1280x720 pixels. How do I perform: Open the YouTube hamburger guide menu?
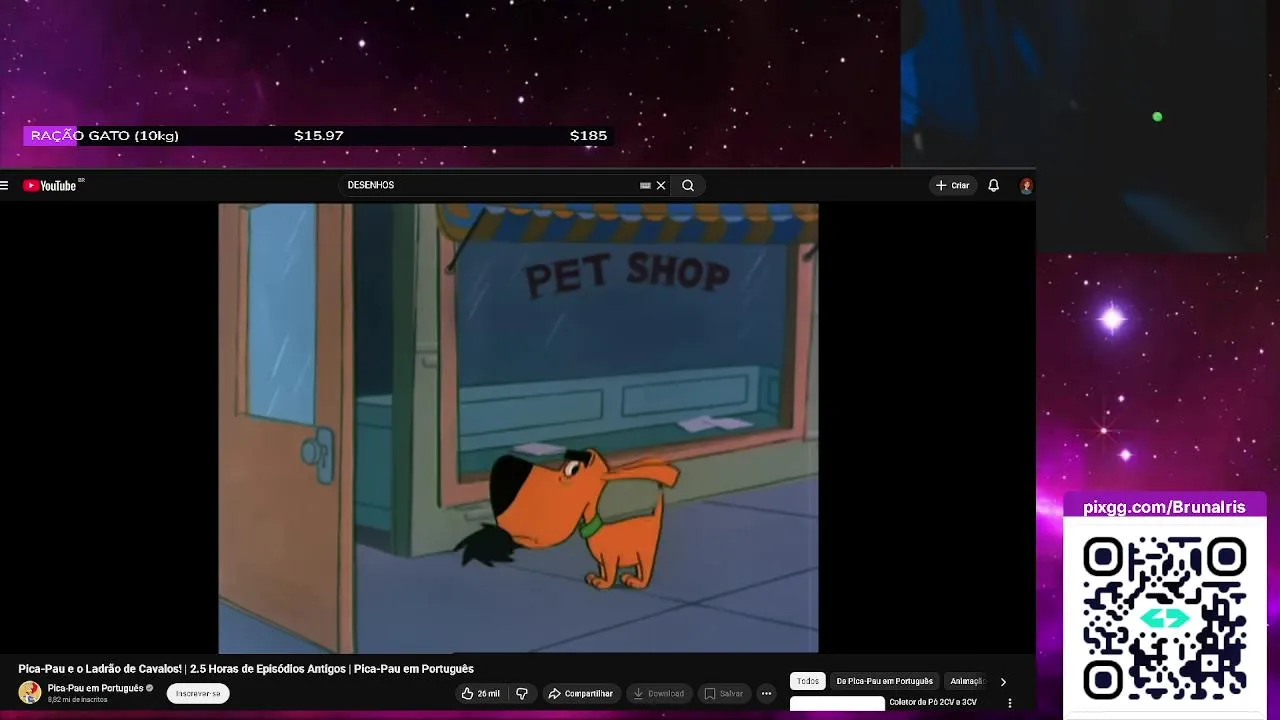(x=5, y=185)
